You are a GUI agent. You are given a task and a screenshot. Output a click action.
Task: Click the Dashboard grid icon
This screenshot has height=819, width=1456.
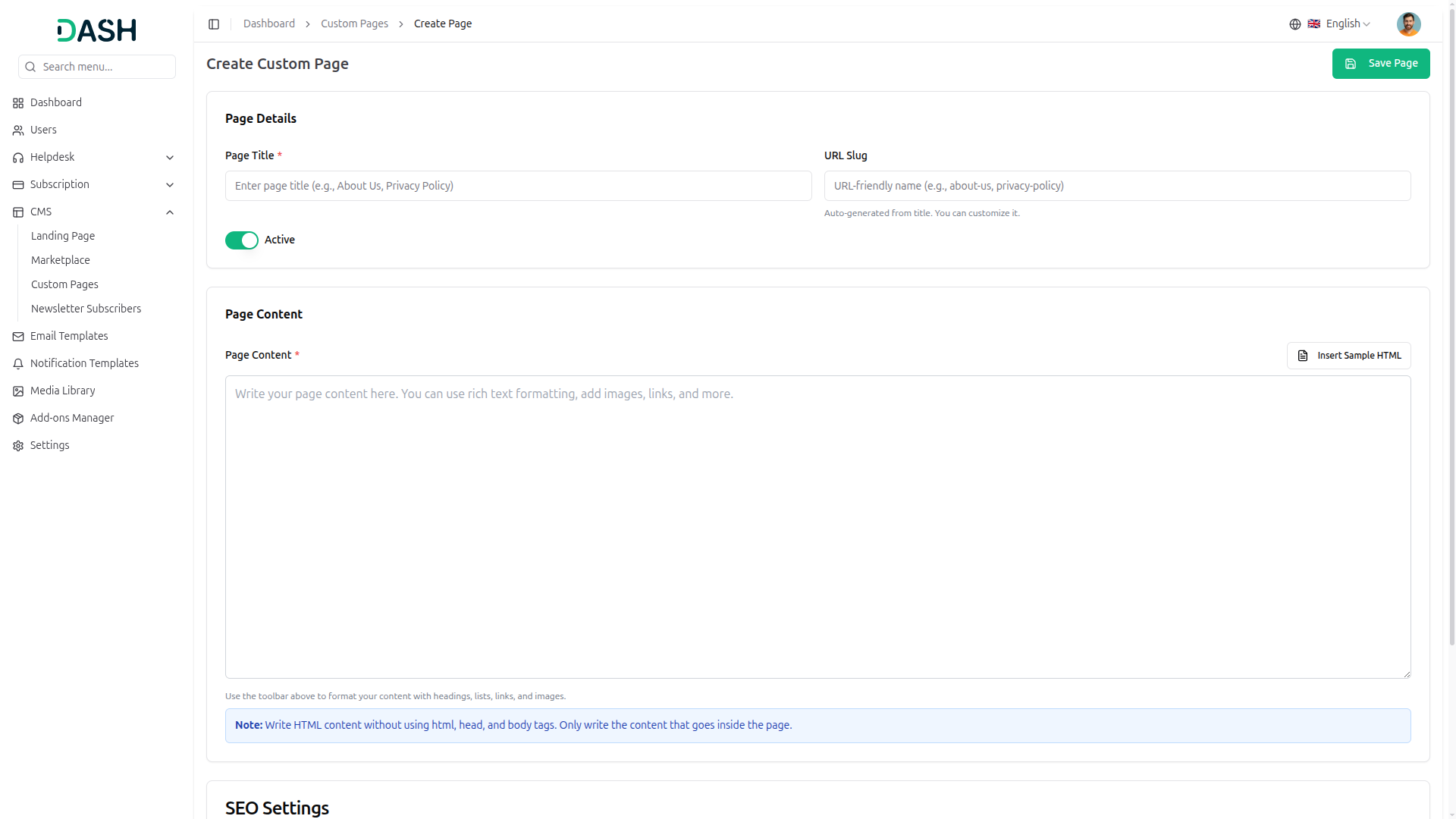point(18,103)
